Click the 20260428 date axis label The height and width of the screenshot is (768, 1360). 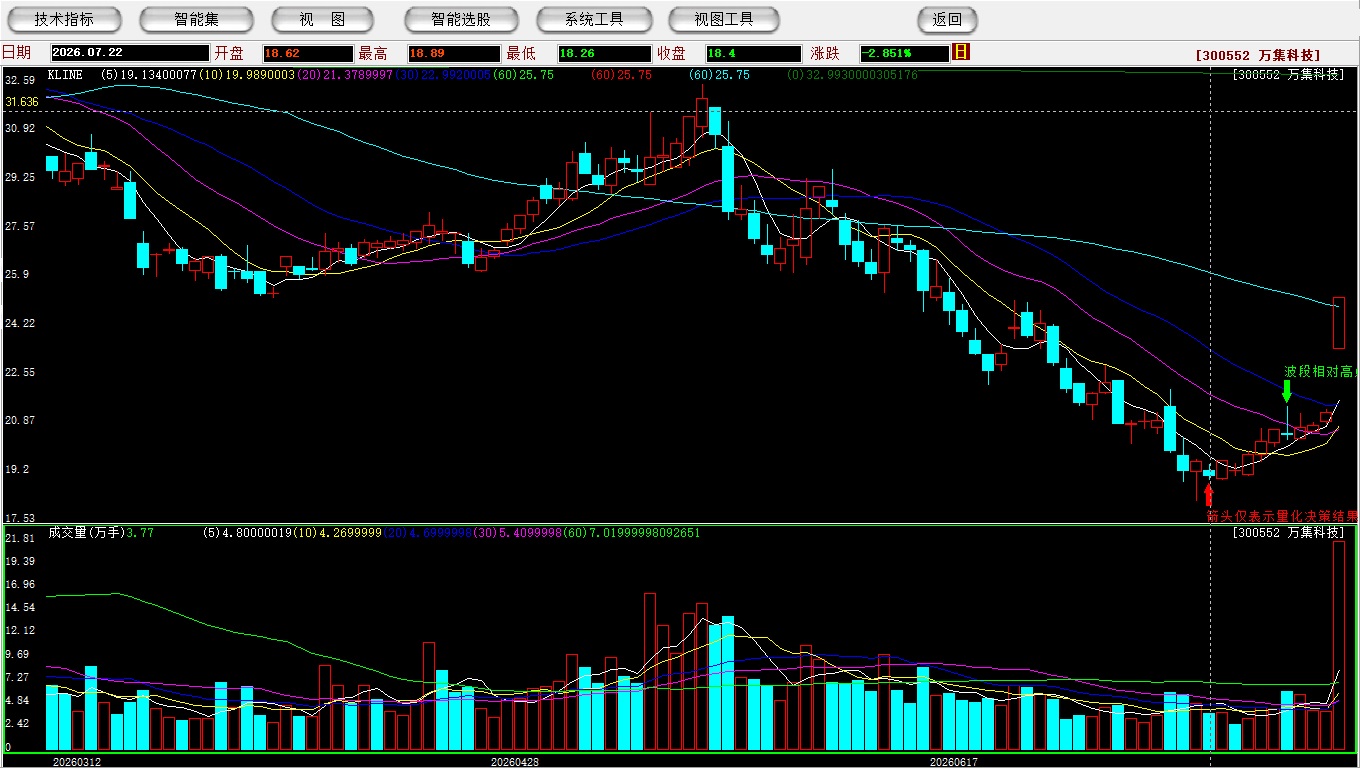click(515, 761)
